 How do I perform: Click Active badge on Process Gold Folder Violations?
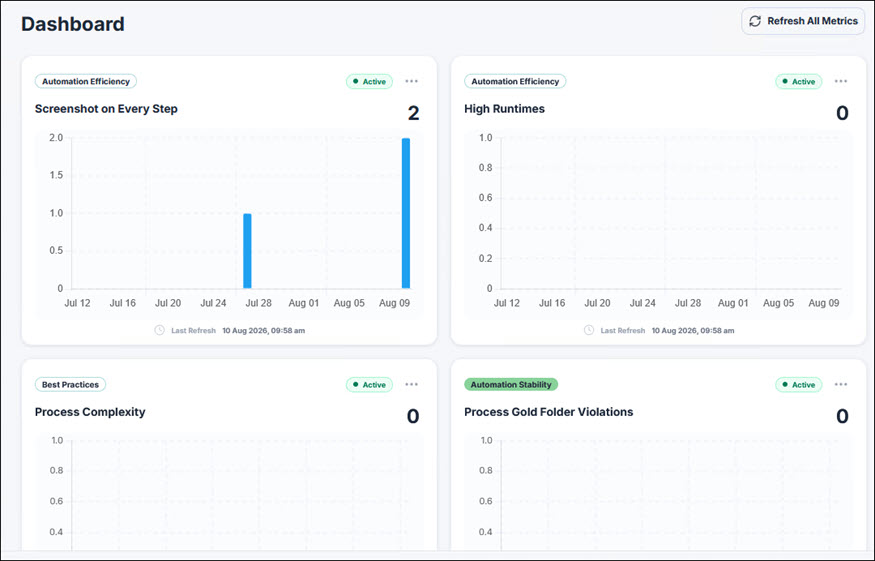tap(799, 385)
